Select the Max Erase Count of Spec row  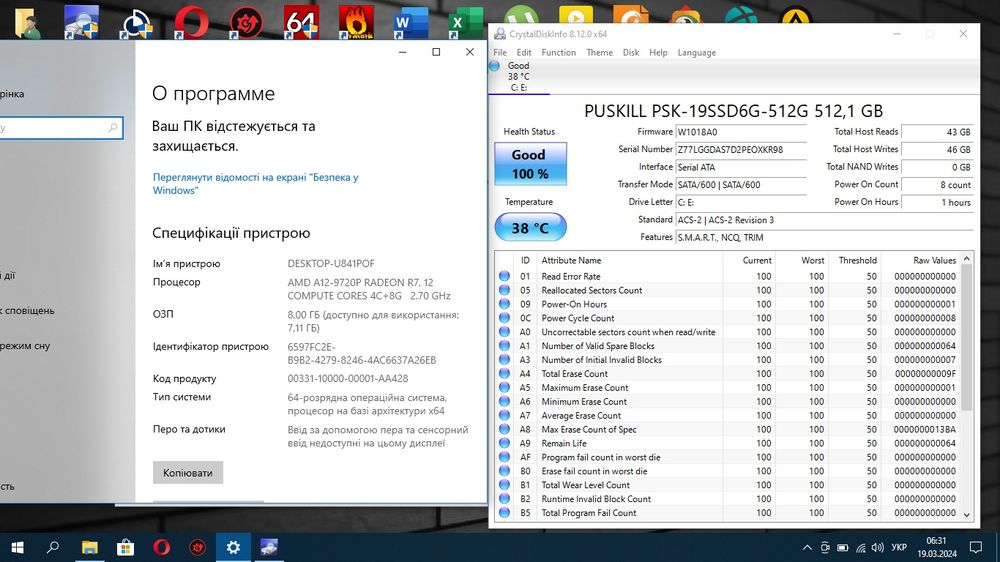727,429
